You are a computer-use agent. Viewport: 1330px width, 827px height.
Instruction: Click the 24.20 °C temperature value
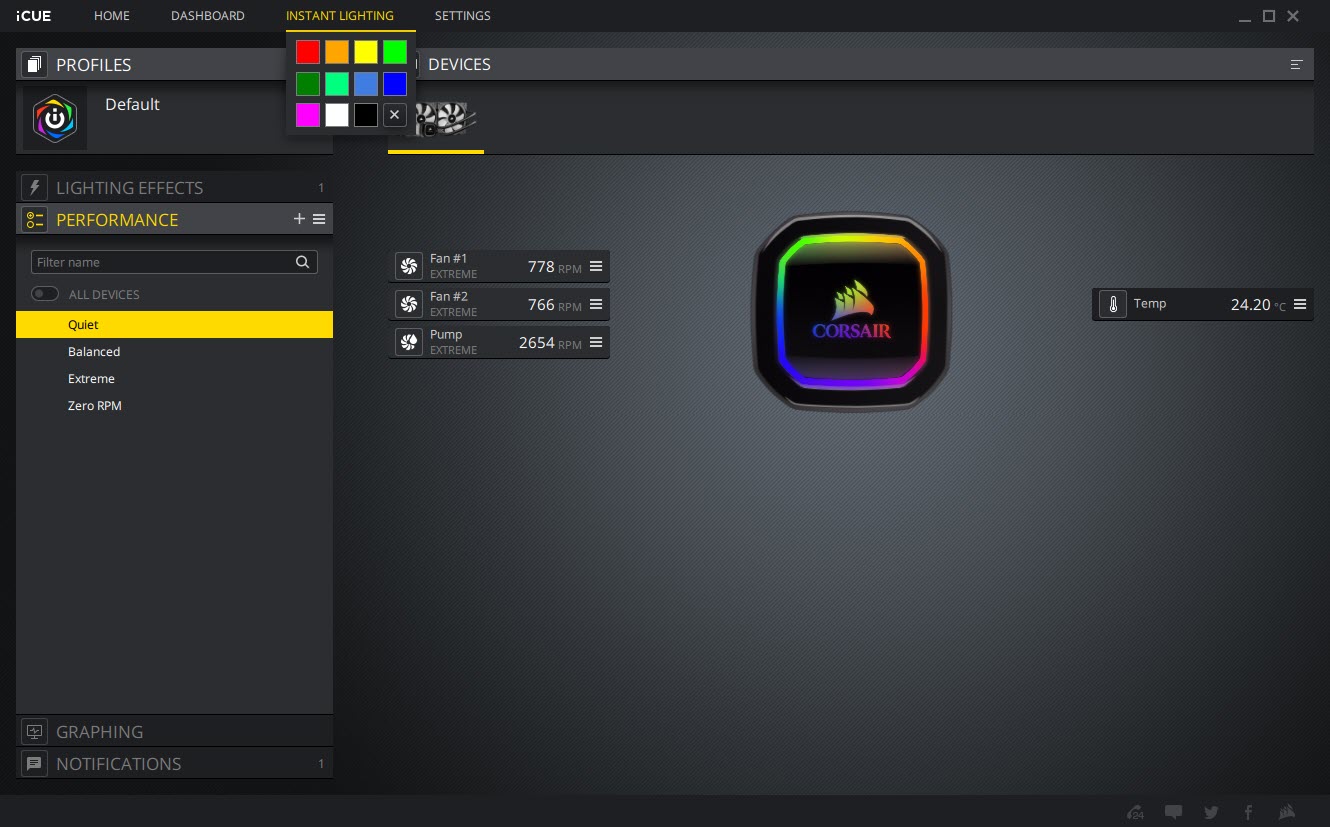[x=1258, y=305]
